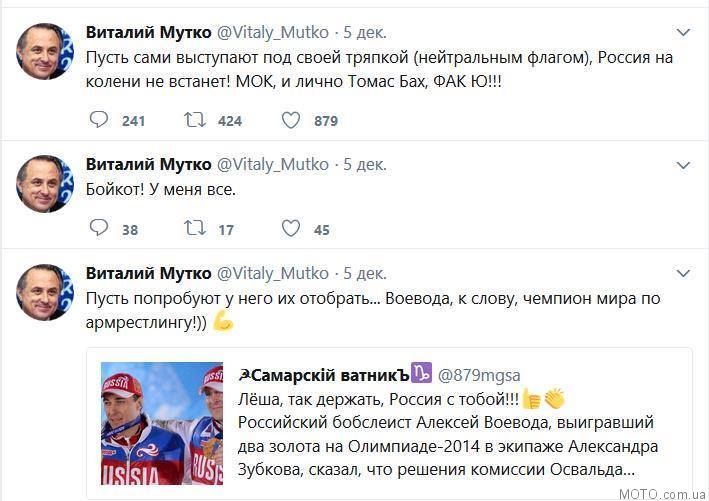Like the 'Бойкот! У меня все.' tweet

pos(291,228)
